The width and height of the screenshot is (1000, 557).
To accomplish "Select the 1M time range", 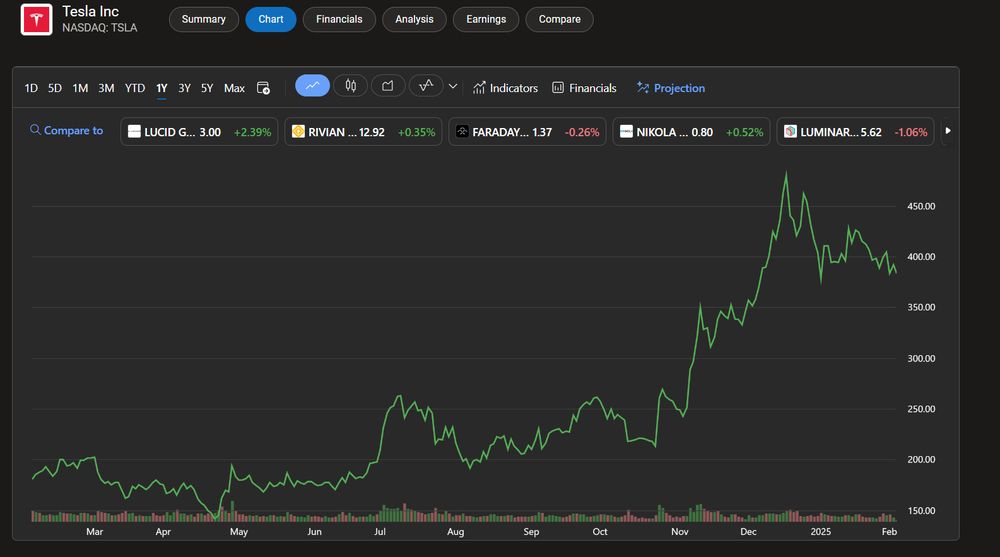I will [x=80, y=88].
